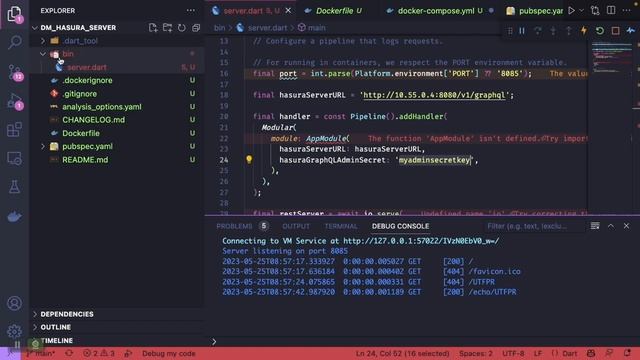The image size is (640, 360).
Task: Open Run and Debug view
Action: point(14,101)
